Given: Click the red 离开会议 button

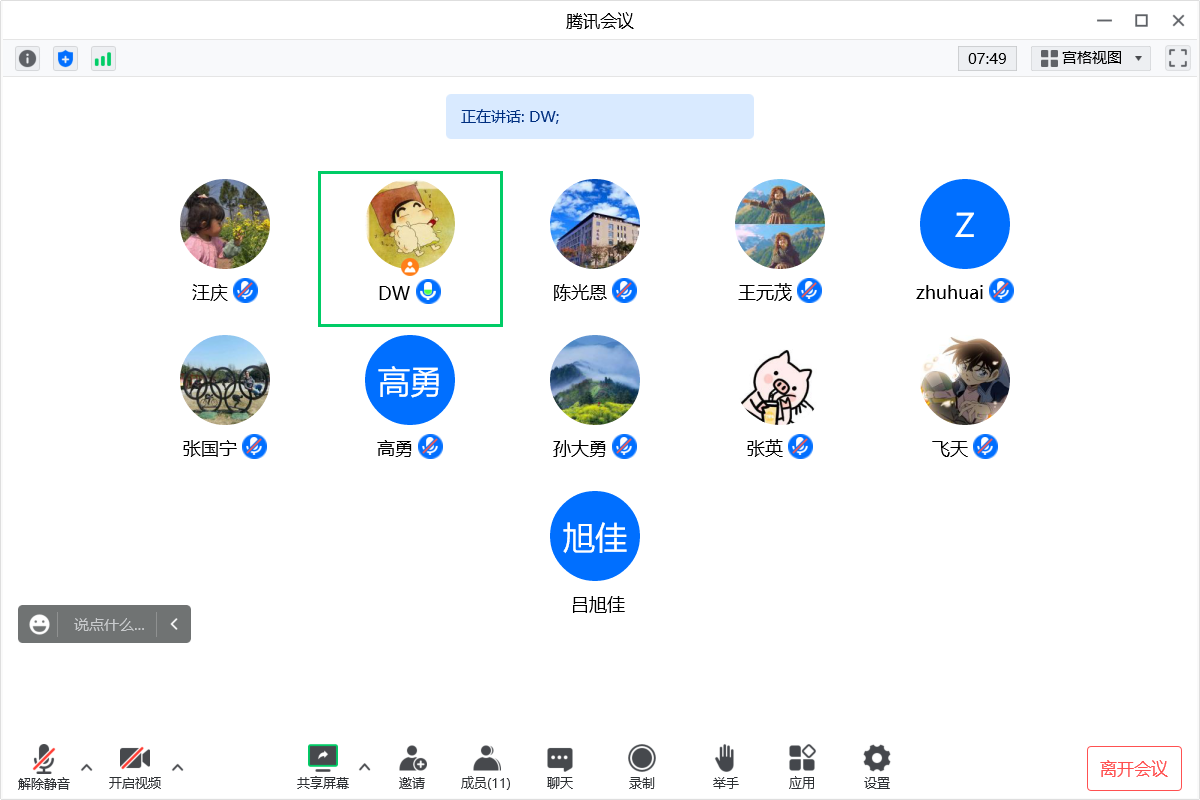Looking at the screenshot, I should coord(1134,769).
